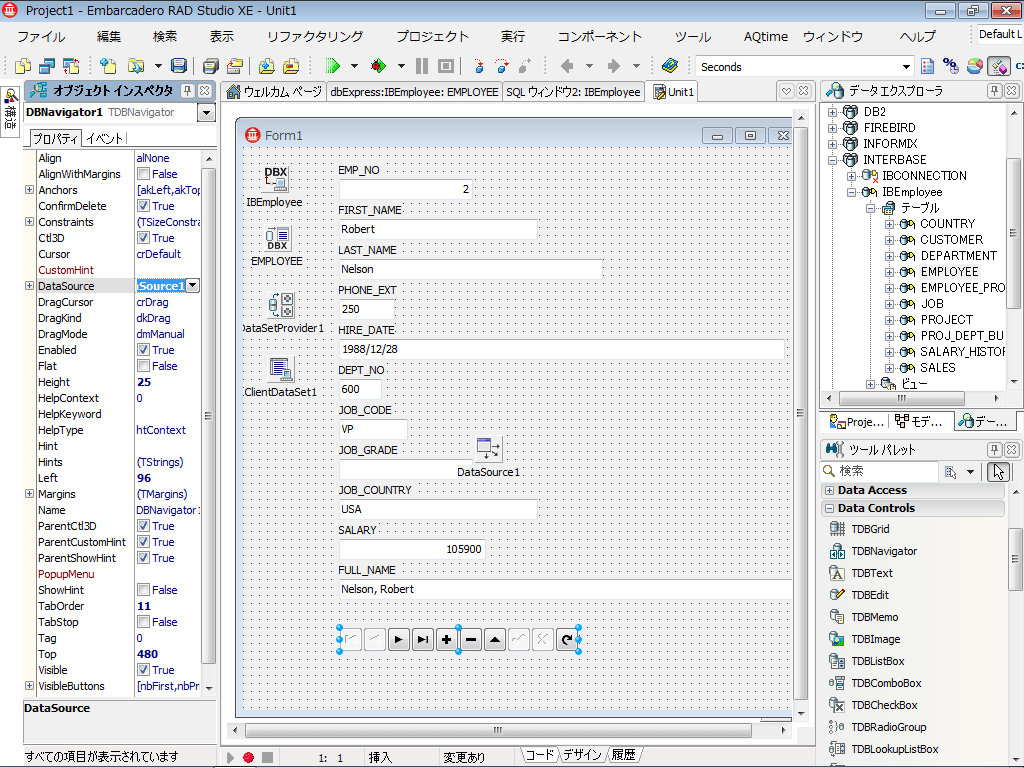Click the tool palette 検索 search field
Screen dimensions: 1024x768
tap(879, 471)
